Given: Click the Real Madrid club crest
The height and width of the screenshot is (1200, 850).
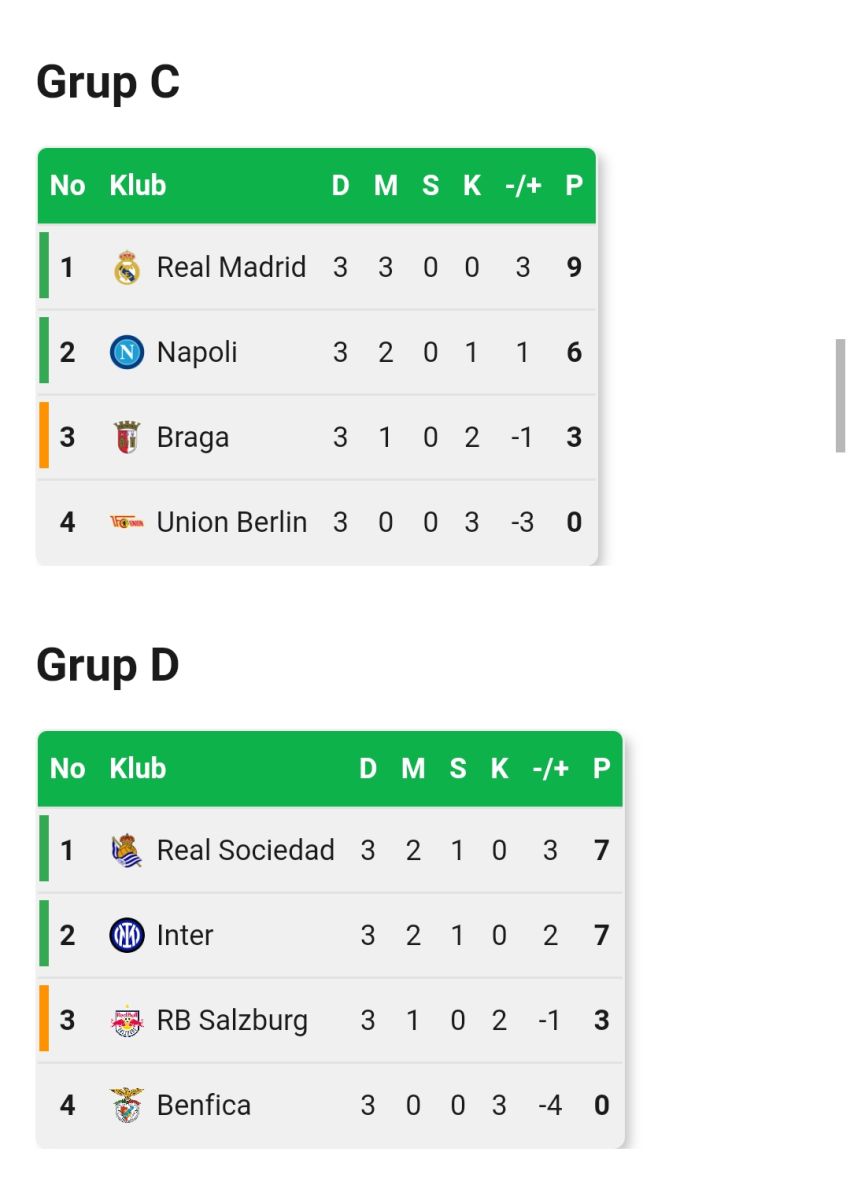Looking at the screenshot, I should [x=127, y=268].
